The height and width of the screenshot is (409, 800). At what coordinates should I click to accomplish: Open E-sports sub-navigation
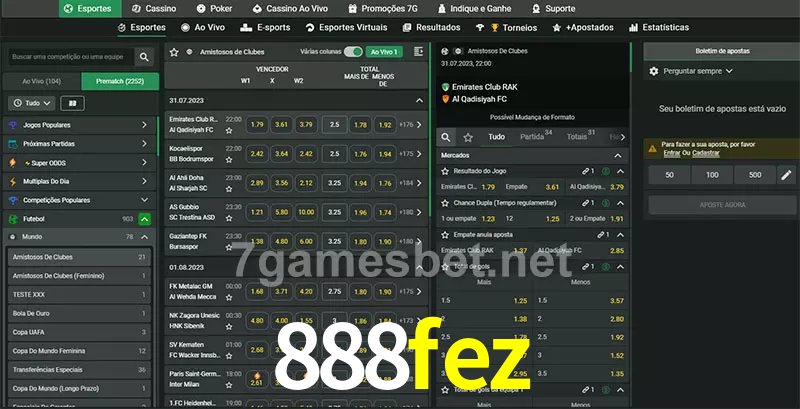[265, 28]
